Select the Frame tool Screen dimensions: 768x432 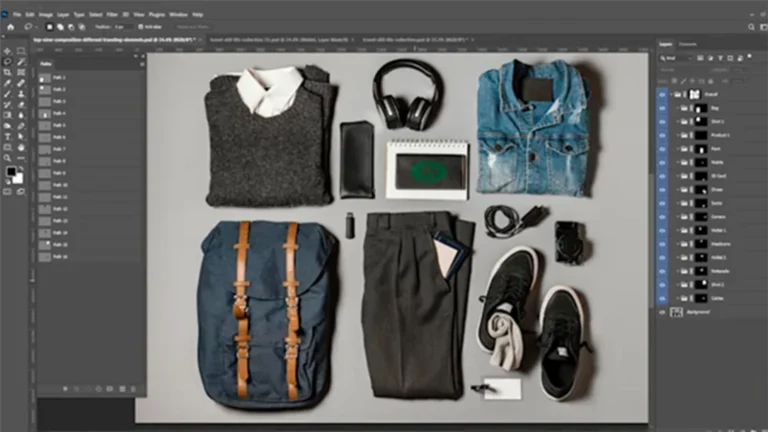point(21,72)
